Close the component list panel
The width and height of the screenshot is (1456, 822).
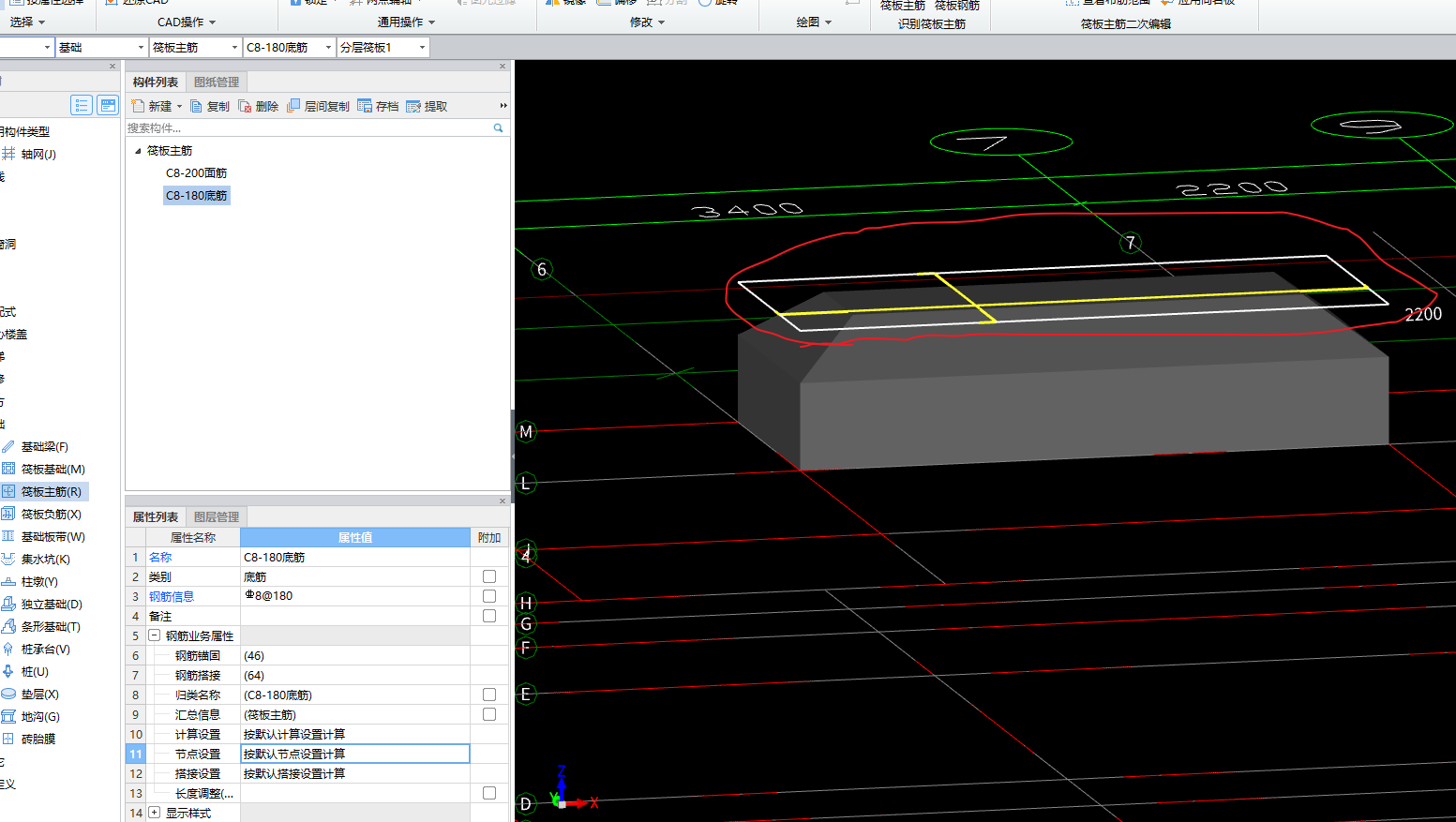(502, 67)
